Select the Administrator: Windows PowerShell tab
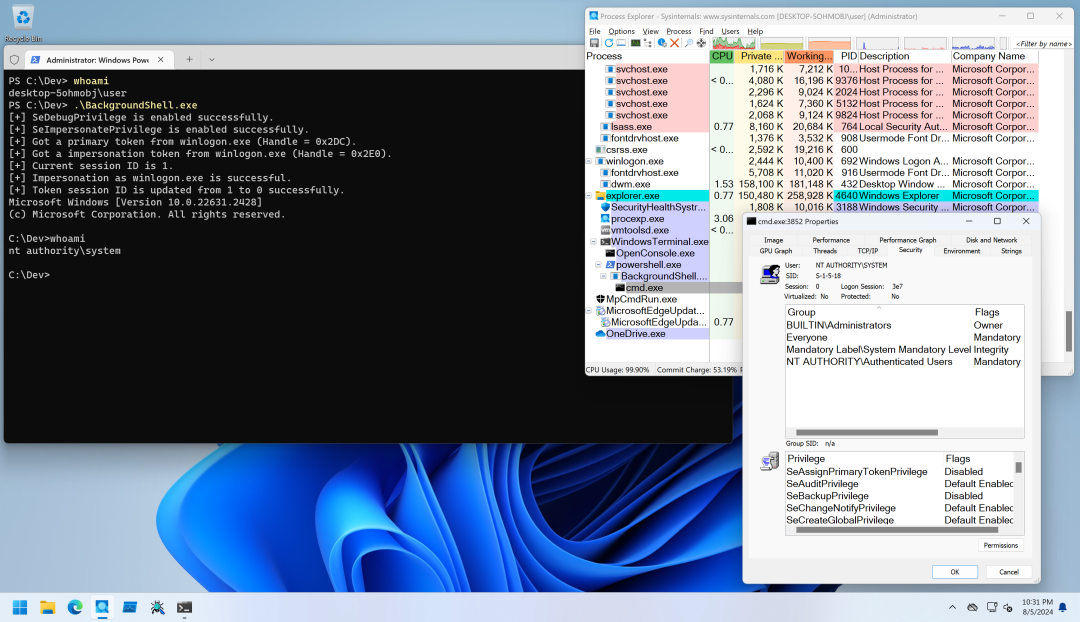 point(98,60)
